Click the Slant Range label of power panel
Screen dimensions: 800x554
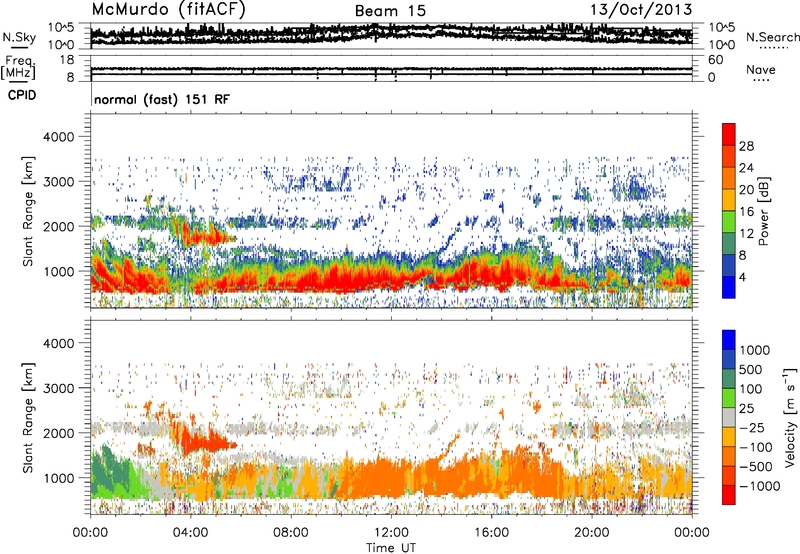[29, 211]
